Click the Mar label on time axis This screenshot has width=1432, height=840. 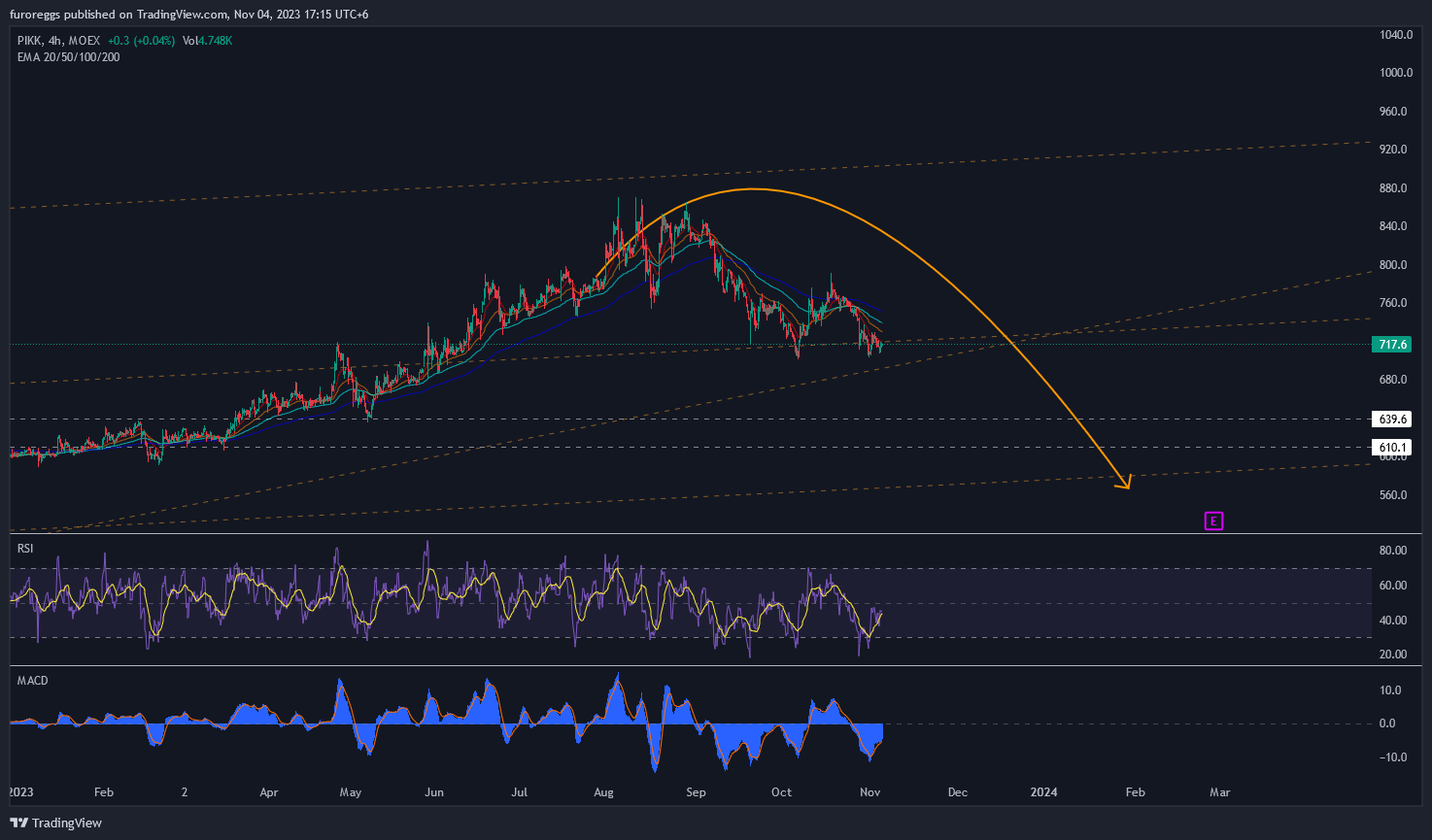coord(1220,792)
